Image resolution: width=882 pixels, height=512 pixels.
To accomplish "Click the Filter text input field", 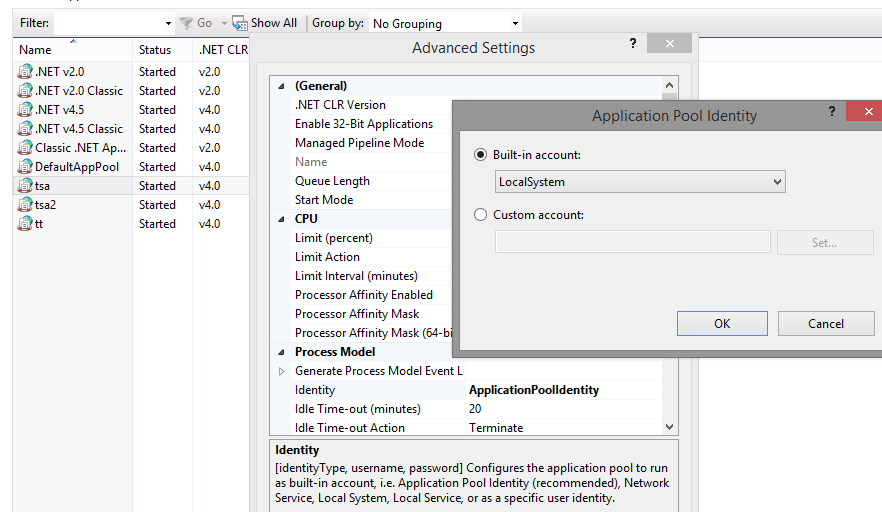I will coord(108,24).
